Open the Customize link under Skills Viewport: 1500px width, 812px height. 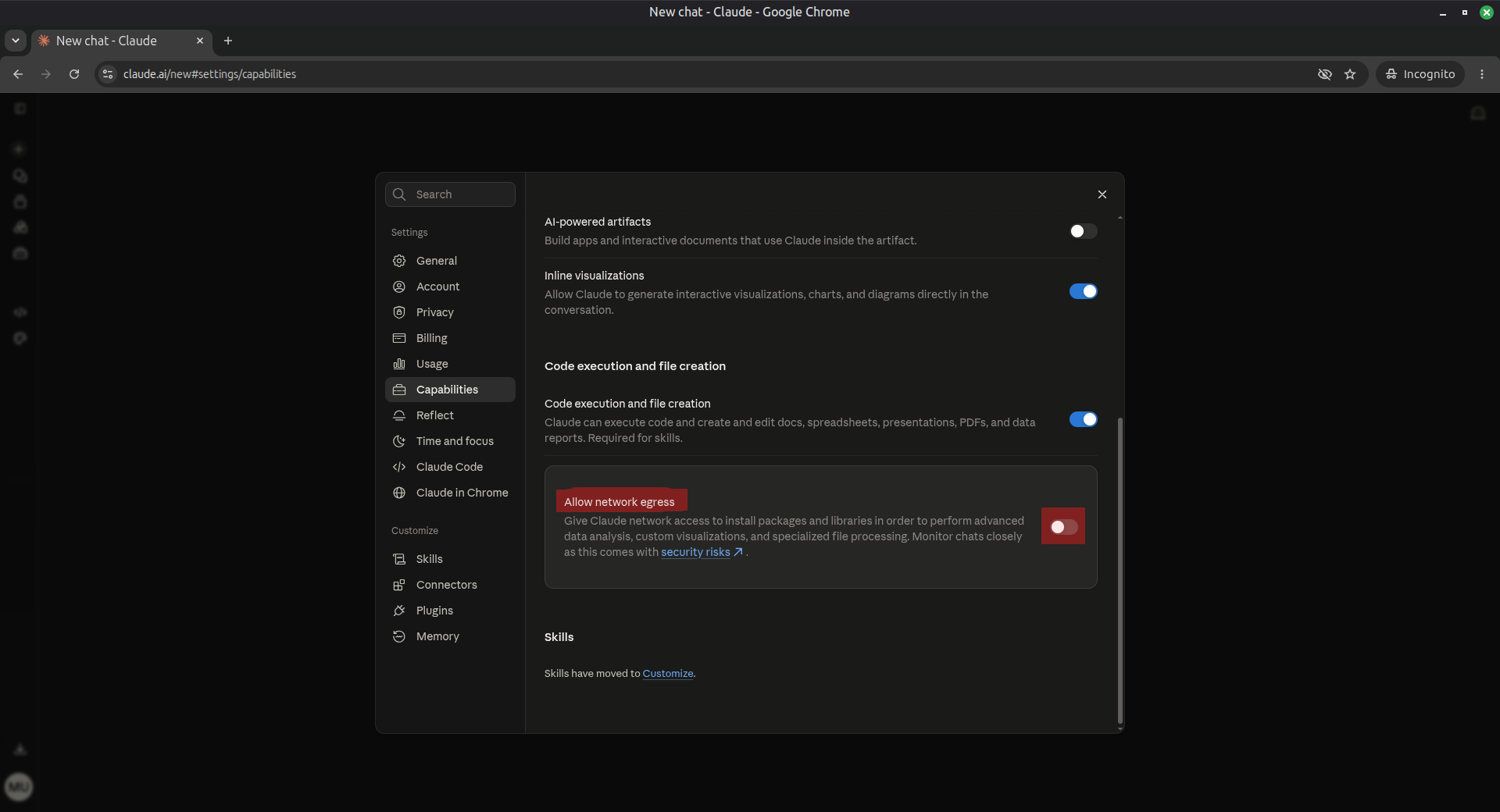tap(668, 673)
